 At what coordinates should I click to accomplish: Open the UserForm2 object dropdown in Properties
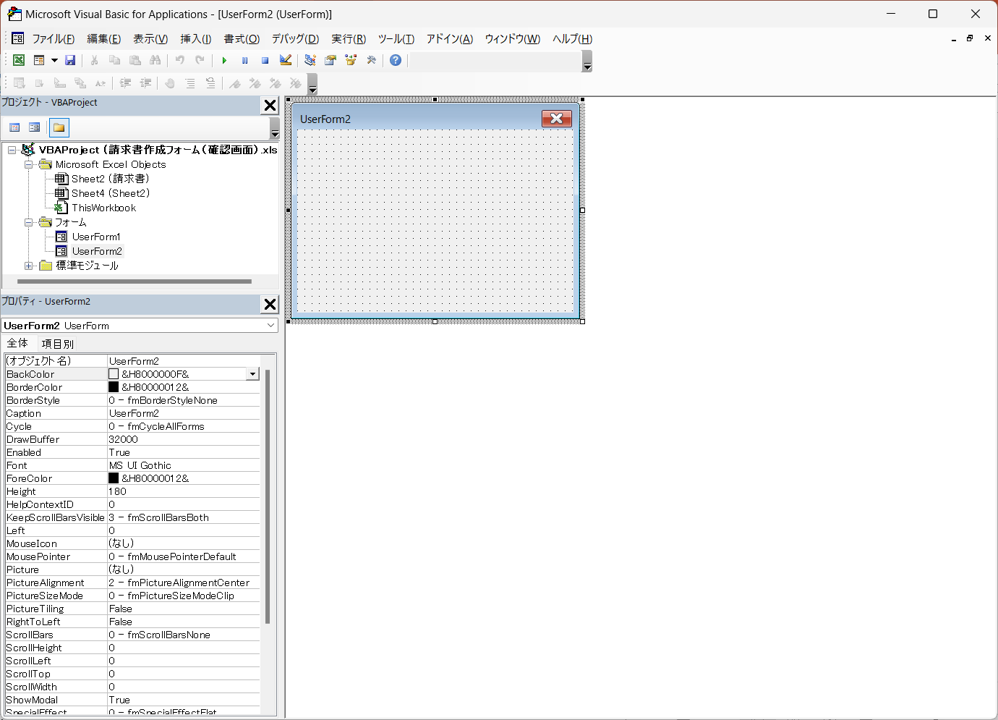270,325
